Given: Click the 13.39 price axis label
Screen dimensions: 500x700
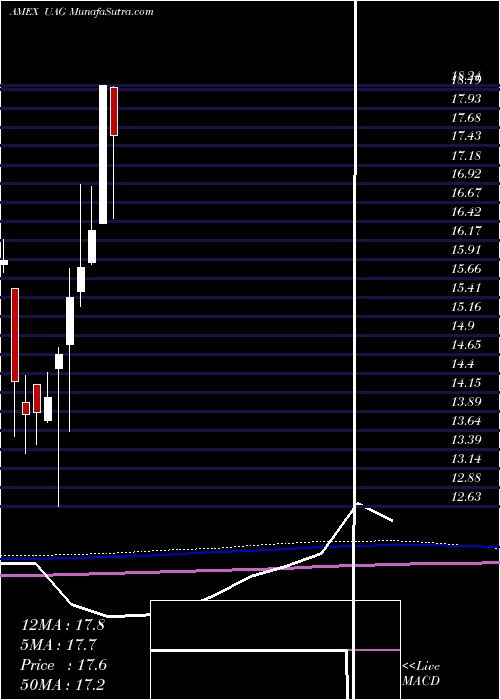Looking at the screenshot, I should pos(466,440).
